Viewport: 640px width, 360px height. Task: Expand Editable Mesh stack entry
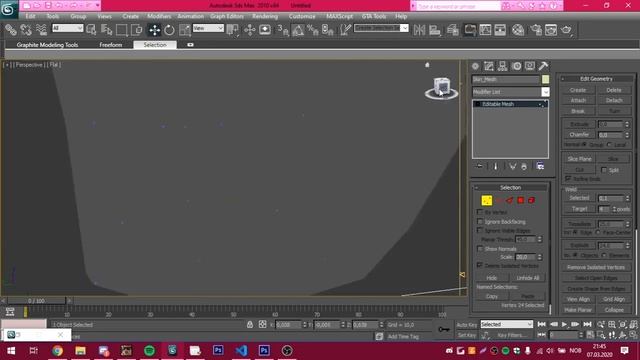[477, 104]
